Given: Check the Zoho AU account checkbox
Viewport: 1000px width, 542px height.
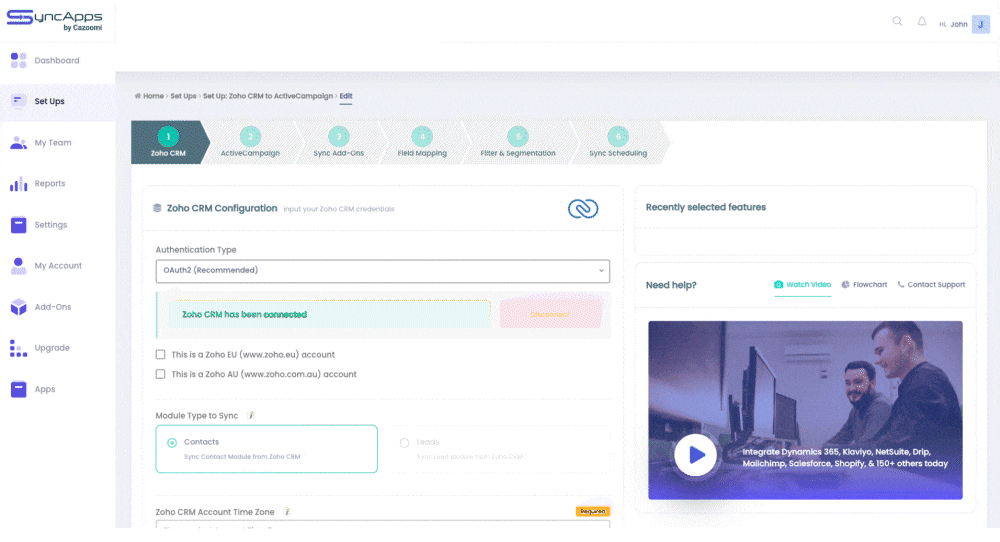Looking at the screenshot, I should click(x=161, y=374).
